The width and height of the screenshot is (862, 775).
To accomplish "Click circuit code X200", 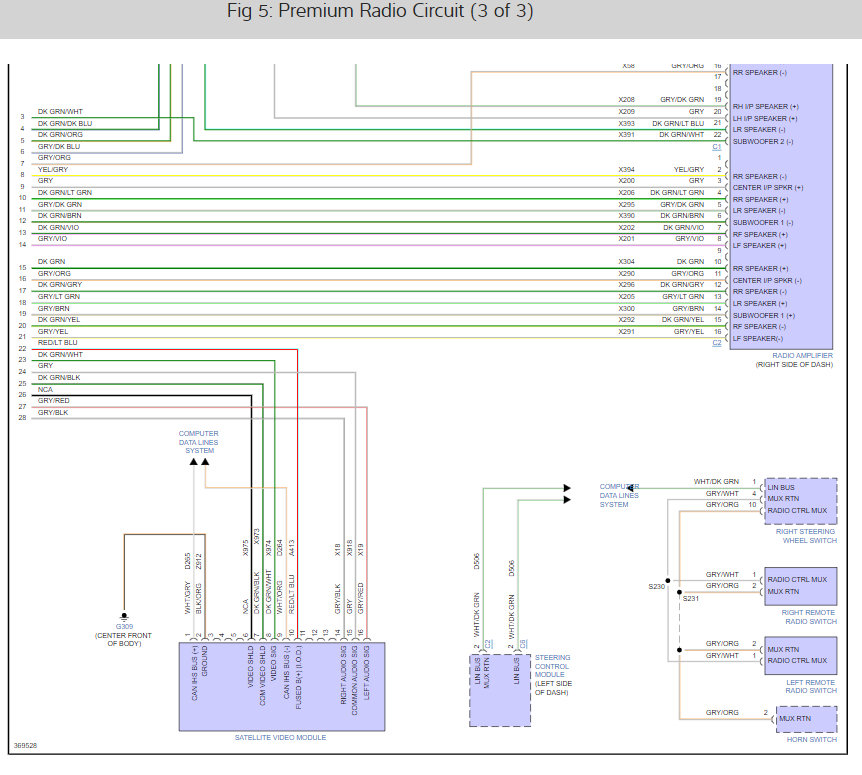I will click(626, 180).
